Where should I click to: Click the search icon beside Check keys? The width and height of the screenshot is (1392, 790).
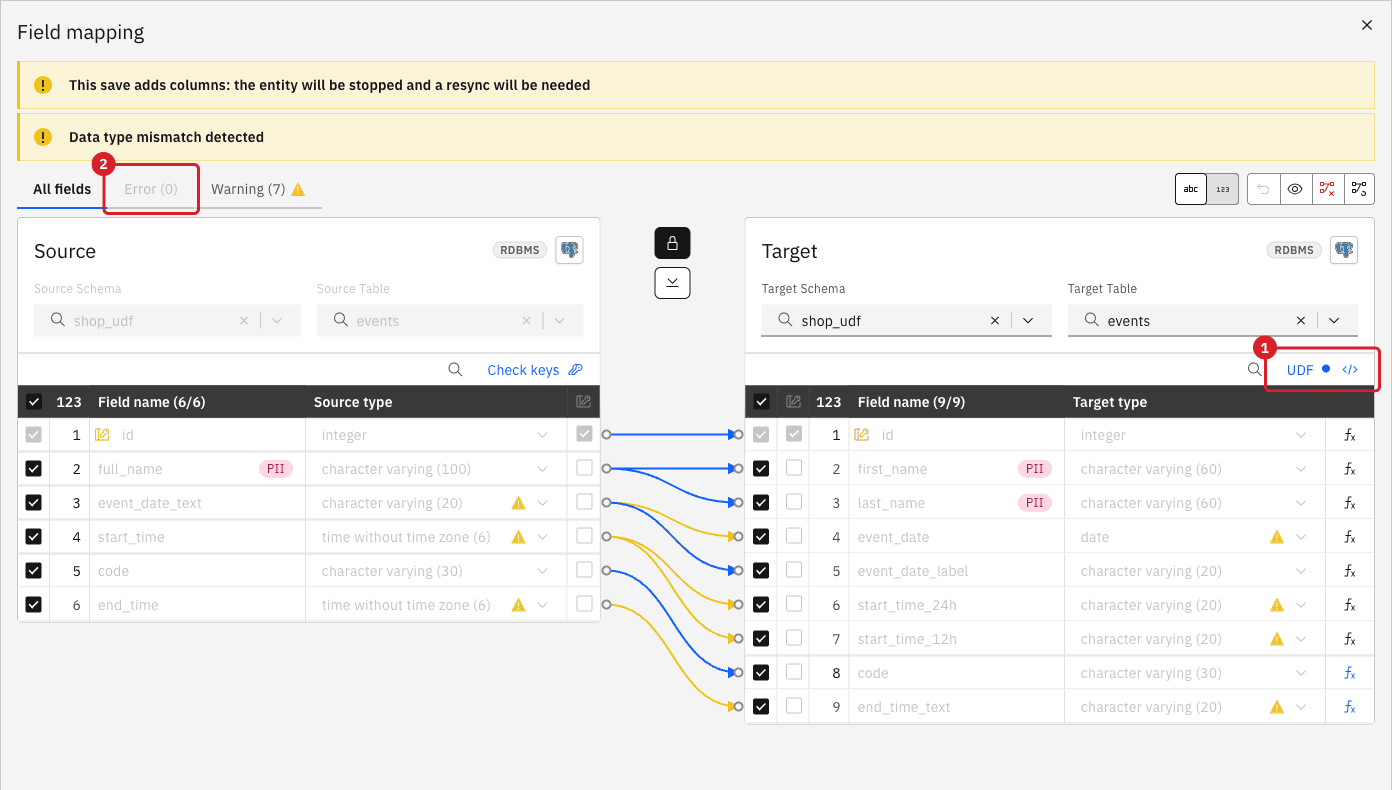coord(455,370)
